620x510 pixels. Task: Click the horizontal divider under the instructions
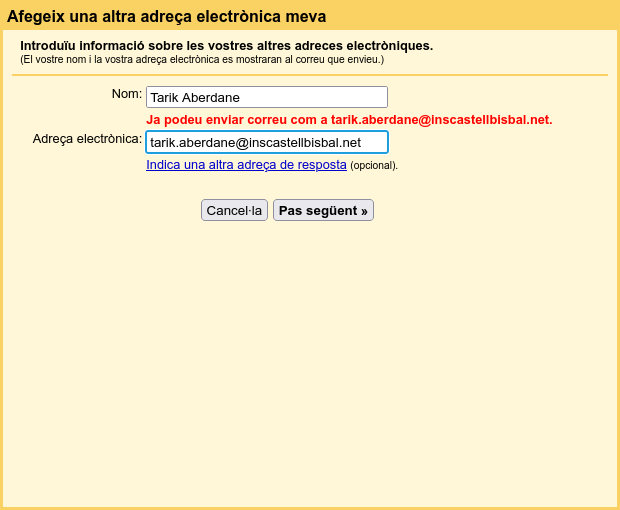[x=310, y=75]
